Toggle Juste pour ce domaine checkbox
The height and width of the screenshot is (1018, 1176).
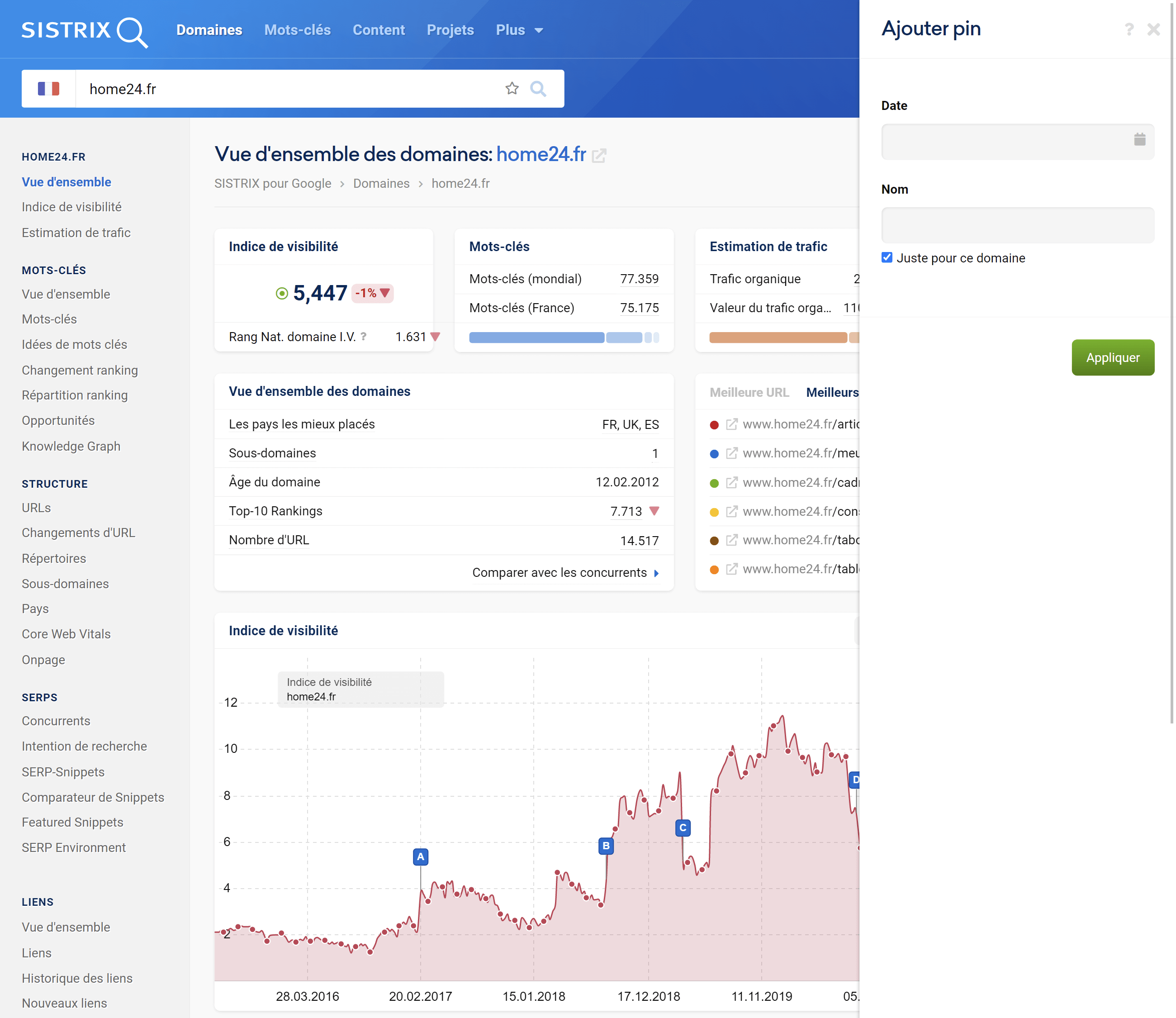click(887, 257)
